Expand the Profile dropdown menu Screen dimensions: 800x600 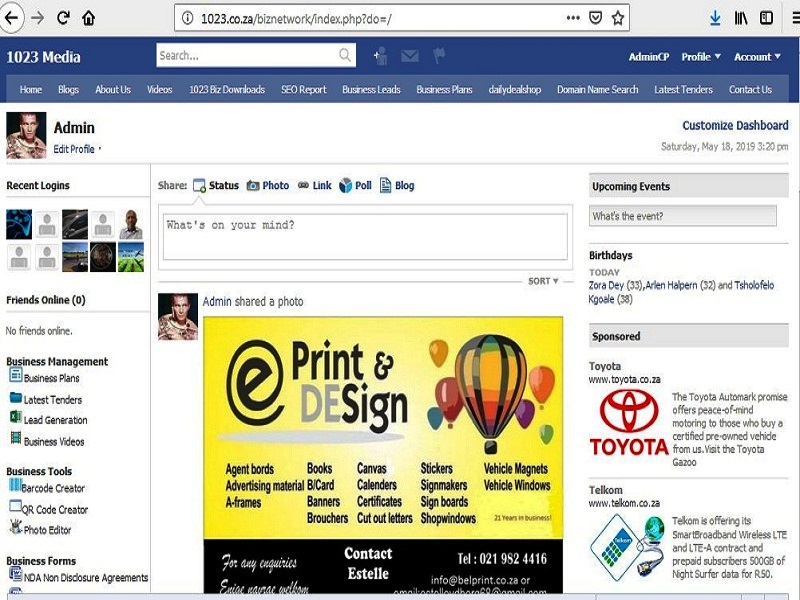701,57
